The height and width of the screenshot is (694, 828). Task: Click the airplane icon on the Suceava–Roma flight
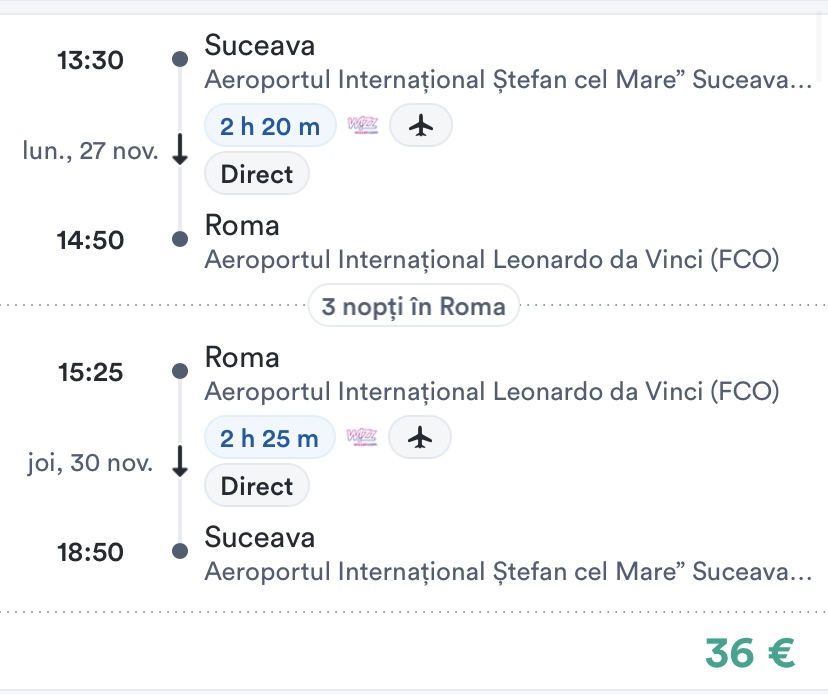point(421,126)
